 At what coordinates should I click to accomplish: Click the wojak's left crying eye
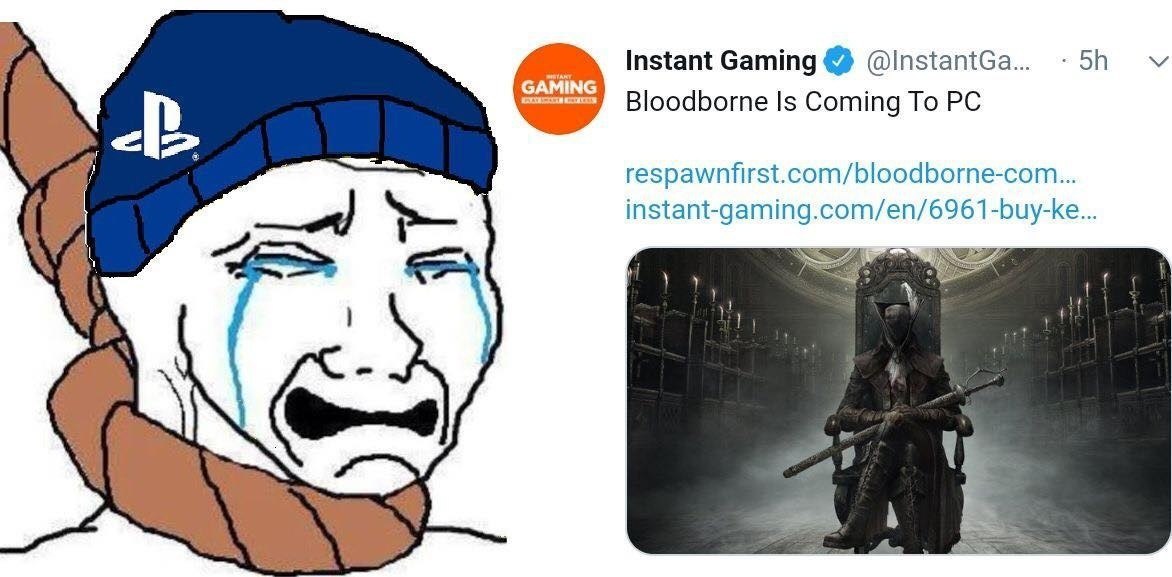click(x=292, y=263)
